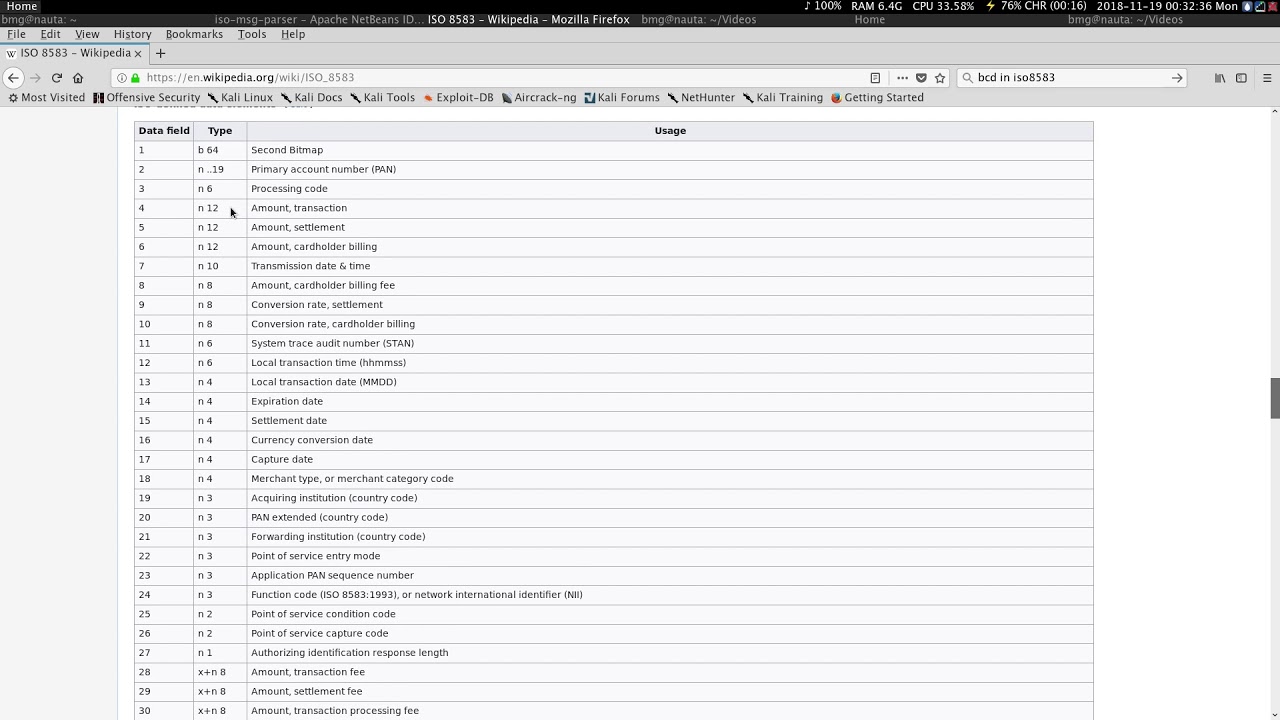Screen dimensions: 1280x720
Task: Select 'Processing code' cell text
Action: (x=289, y=189)
